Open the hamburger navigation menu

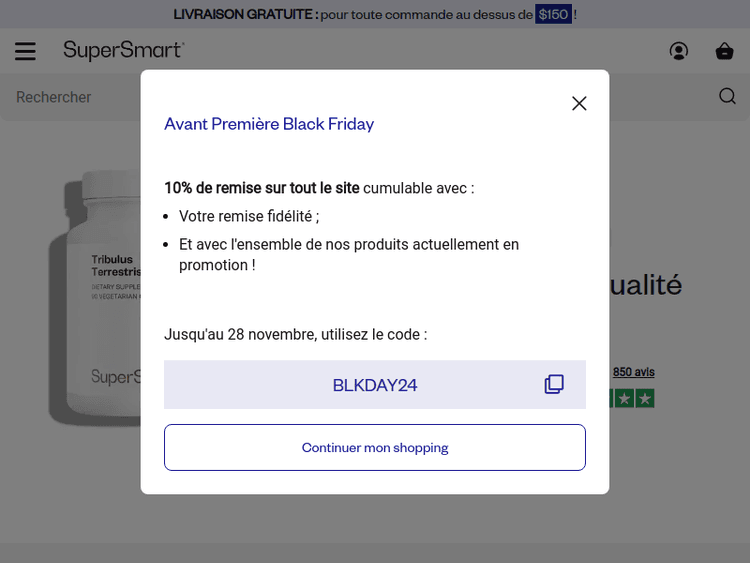tap(25, 51)
